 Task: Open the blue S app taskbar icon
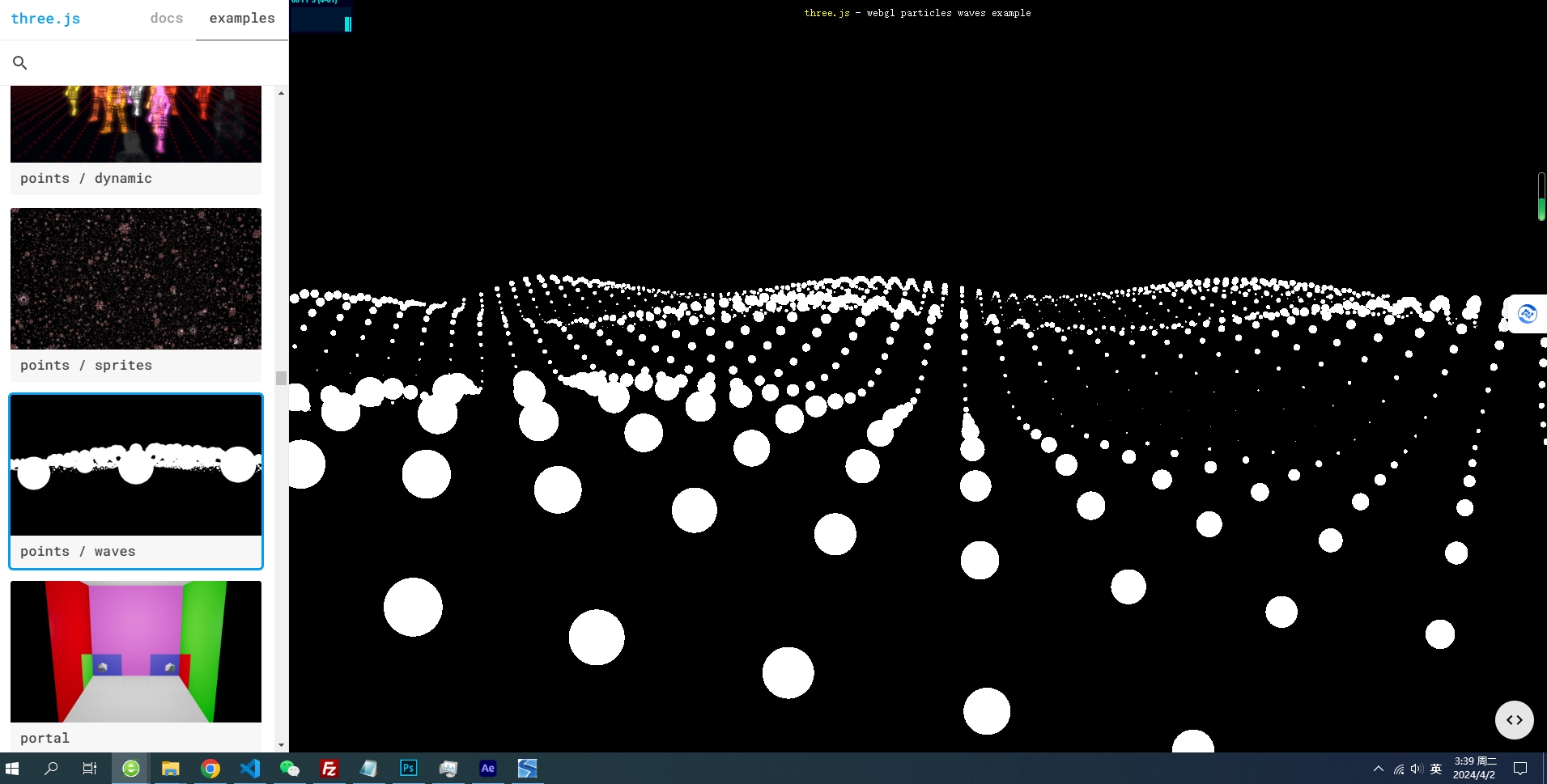click(527, 769)
